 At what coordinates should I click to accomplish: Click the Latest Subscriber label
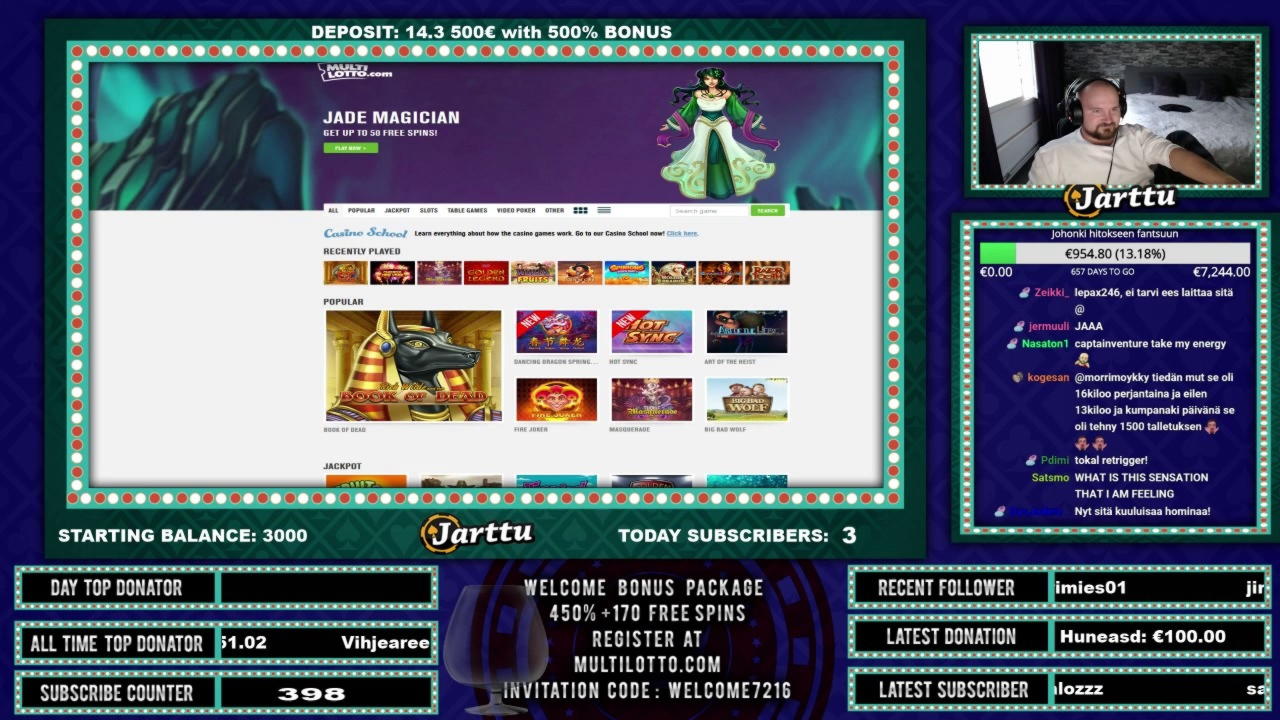tap(953, 690)
